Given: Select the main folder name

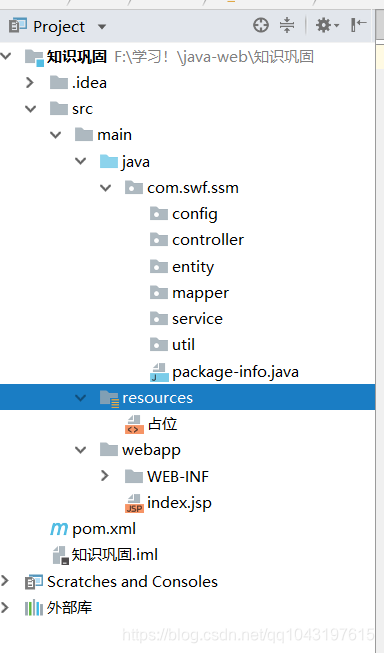Looking at the screenshot, I should point(115,135).
